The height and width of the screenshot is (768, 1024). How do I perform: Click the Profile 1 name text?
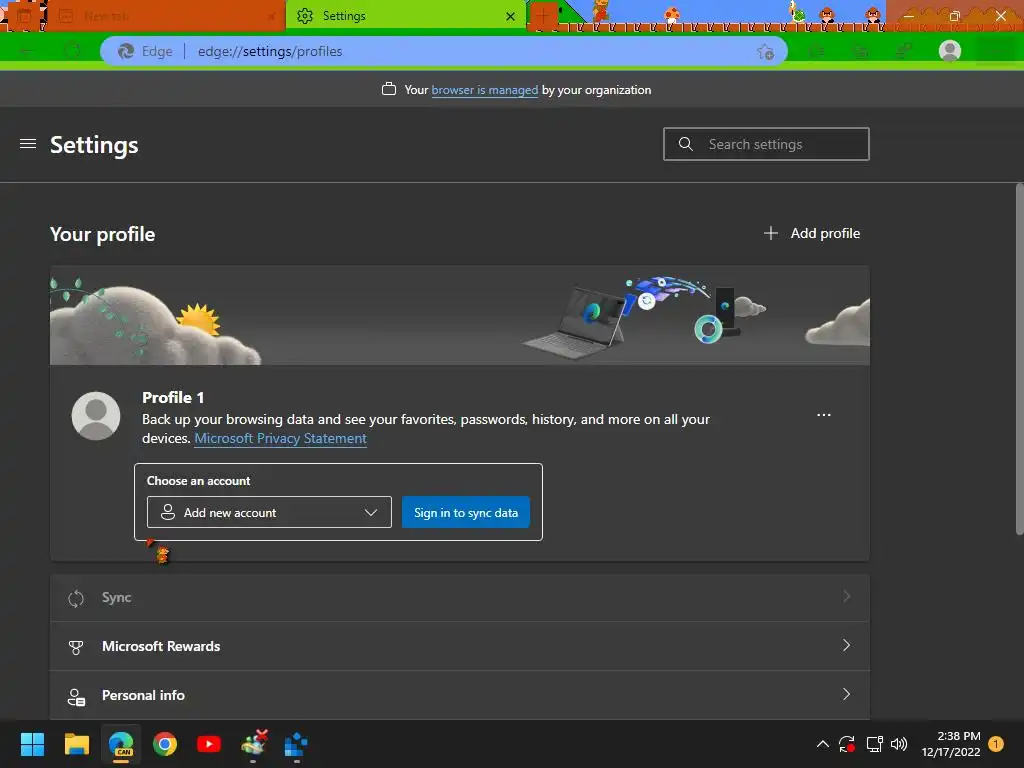tap(173, 397)
